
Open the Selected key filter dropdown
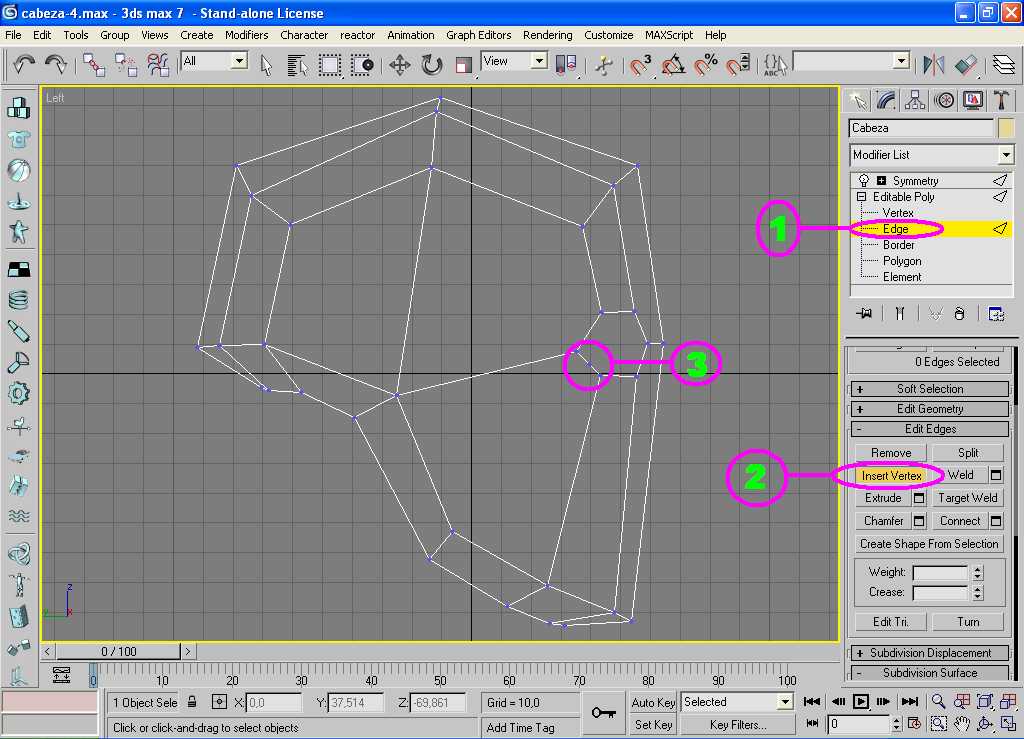(785, 702)
